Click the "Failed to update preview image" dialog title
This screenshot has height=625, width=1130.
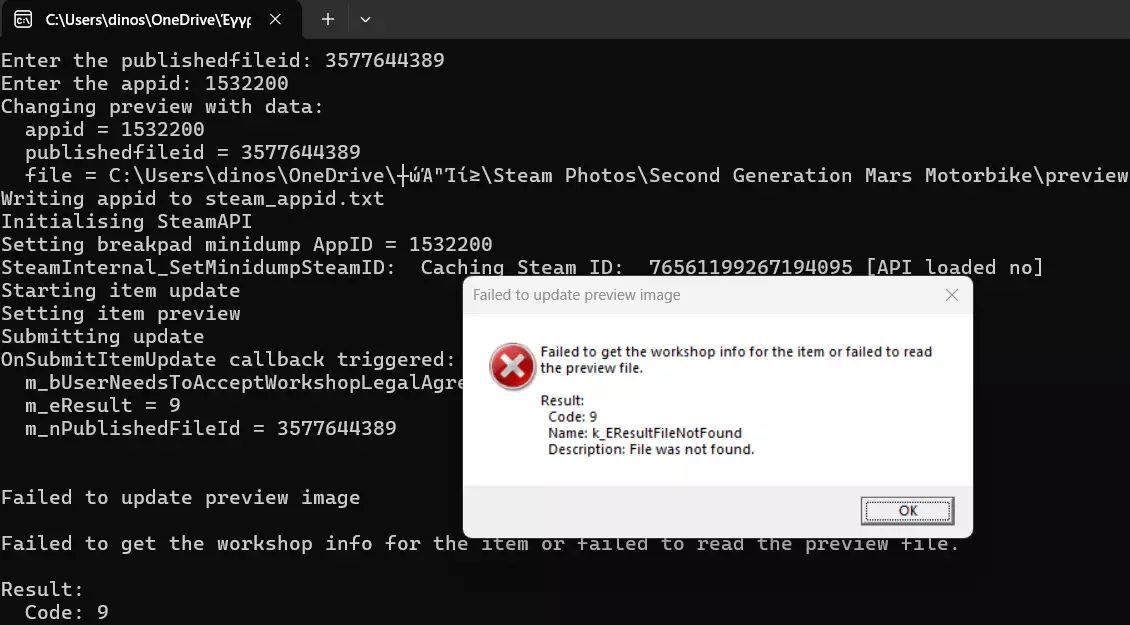[x=577, y=295]
